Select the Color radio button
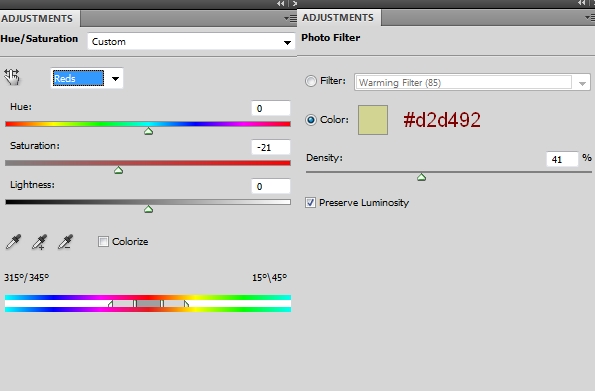 311,120
